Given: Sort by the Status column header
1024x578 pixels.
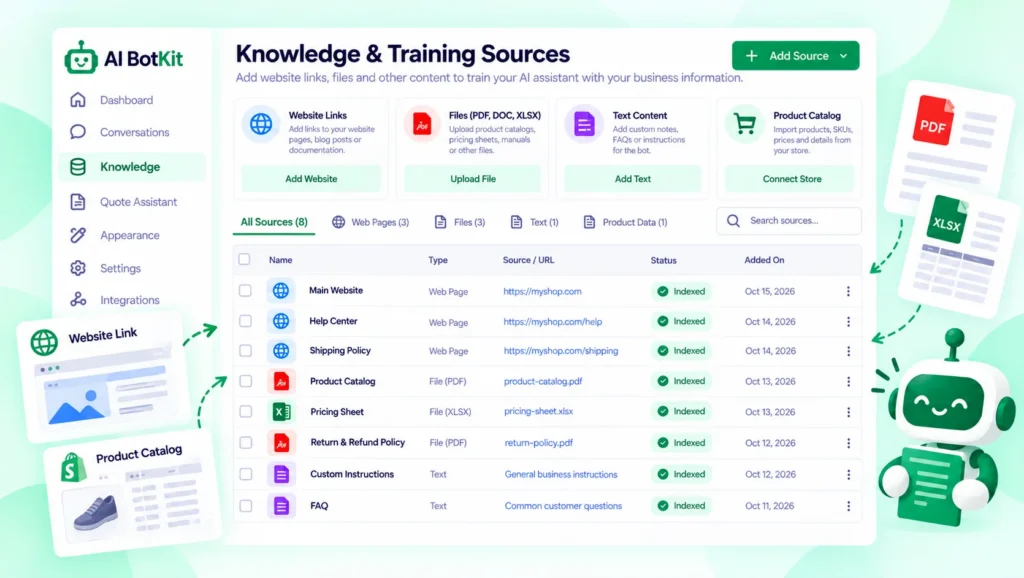Looking at the screenshot, I should pos(664,260).
